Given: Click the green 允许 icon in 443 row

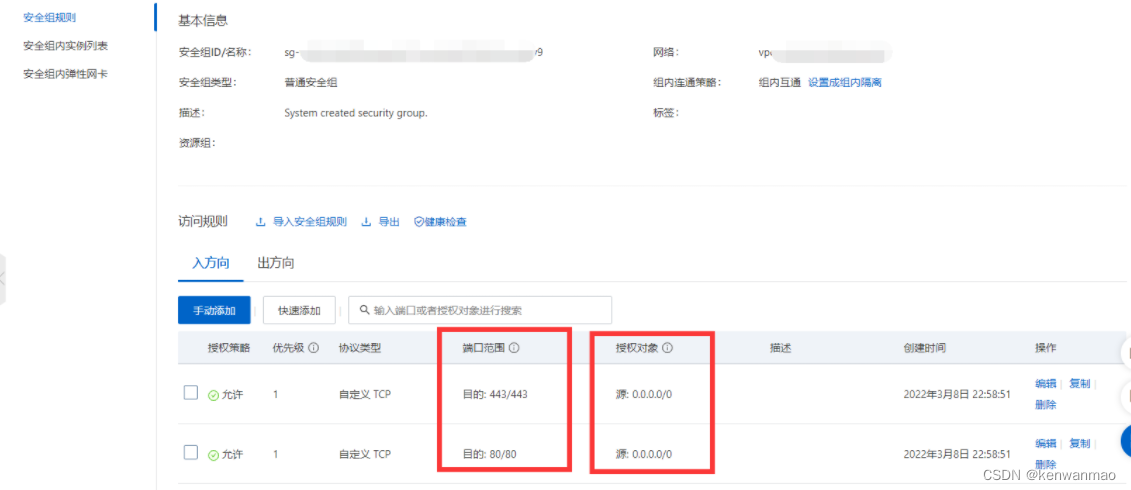Looking at the screenshot, I should click(x=213, y=395).
